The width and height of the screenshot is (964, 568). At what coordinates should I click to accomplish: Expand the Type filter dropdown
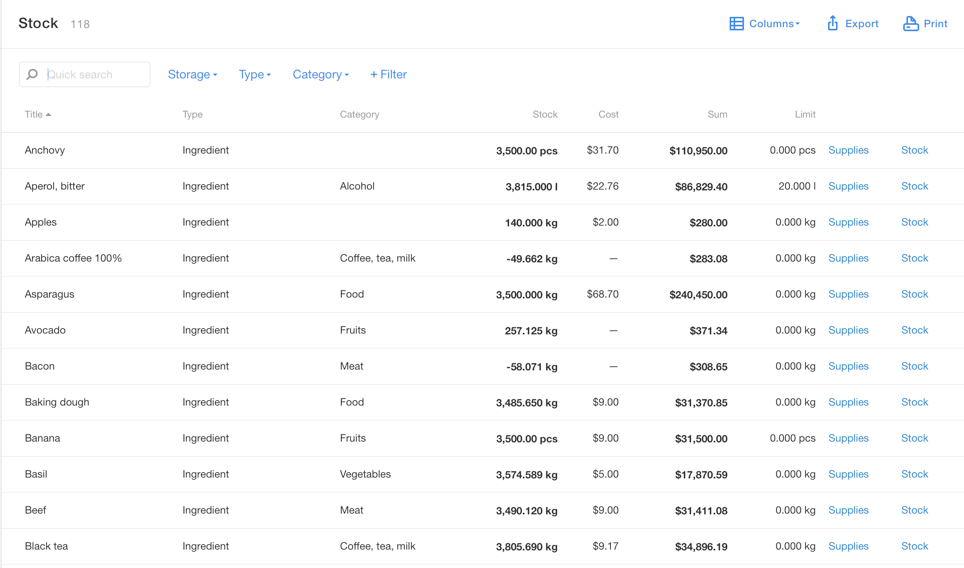click(254, 74)
